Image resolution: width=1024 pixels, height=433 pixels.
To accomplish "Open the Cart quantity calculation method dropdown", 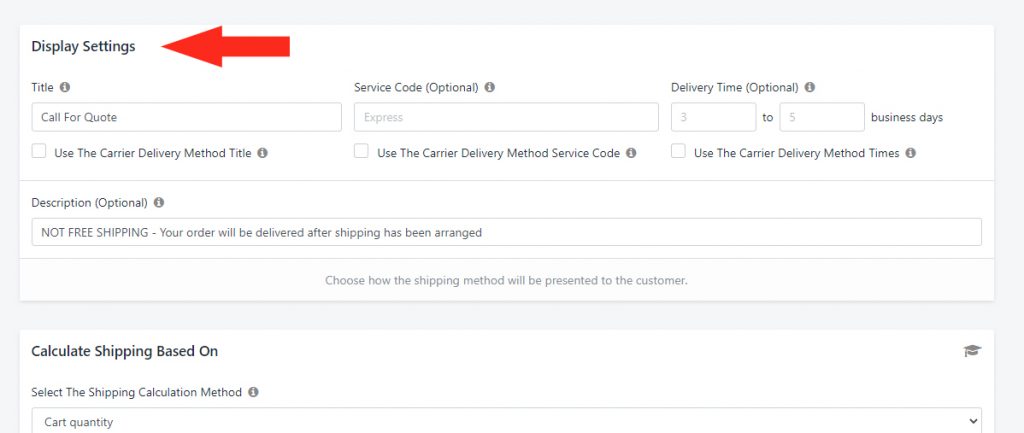I will [x=507, y=421].
